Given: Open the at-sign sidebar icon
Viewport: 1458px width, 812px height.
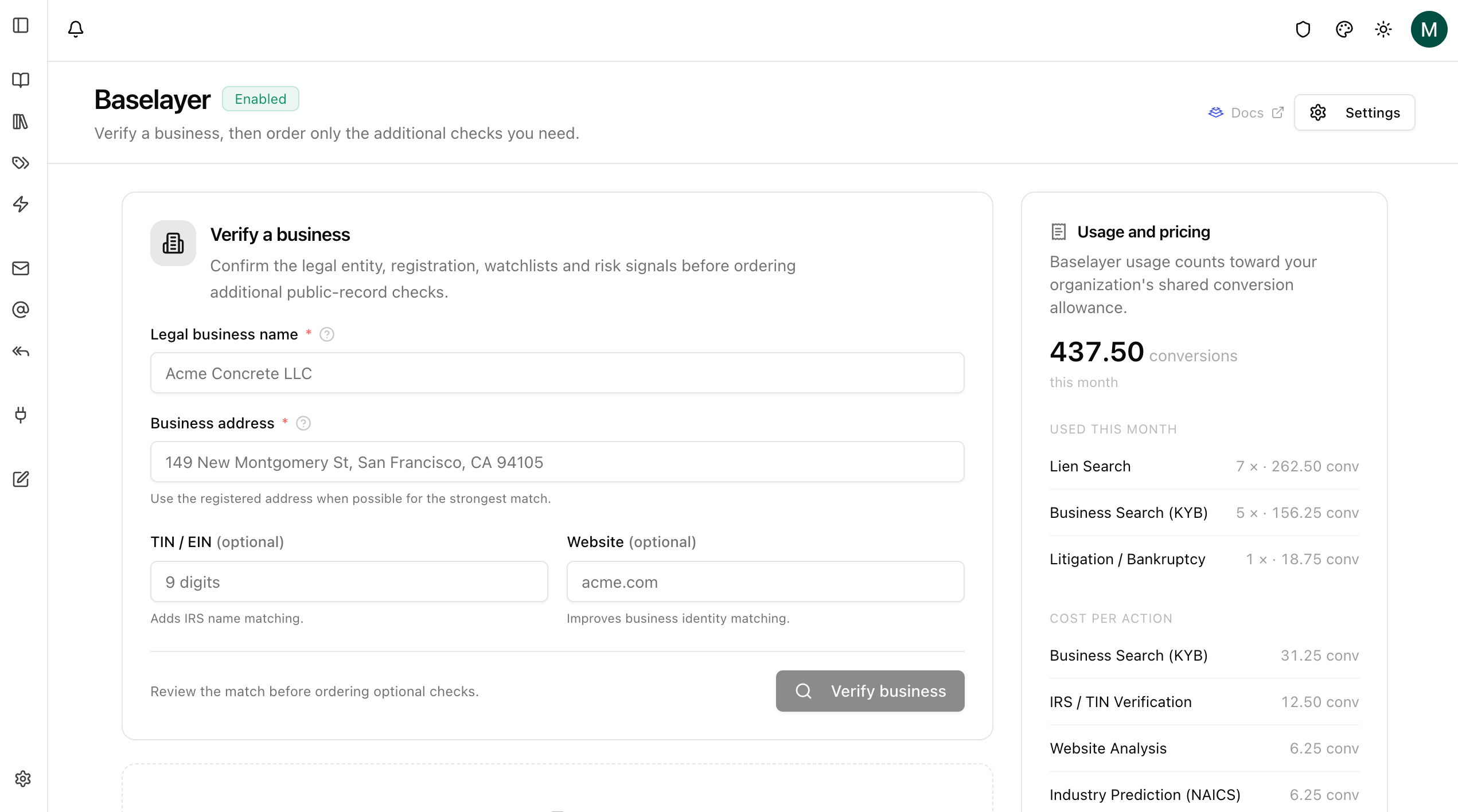Looking at the screenshot, I should [x=21, y=310].
